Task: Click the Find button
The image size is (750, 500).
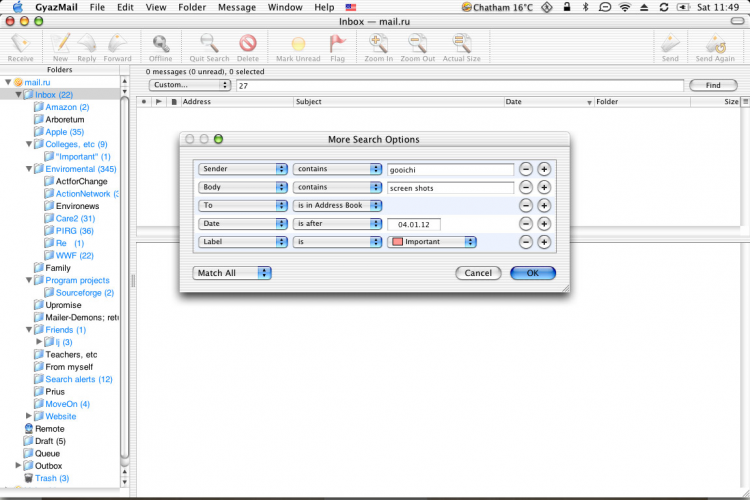Action: [x=713, y=85]
